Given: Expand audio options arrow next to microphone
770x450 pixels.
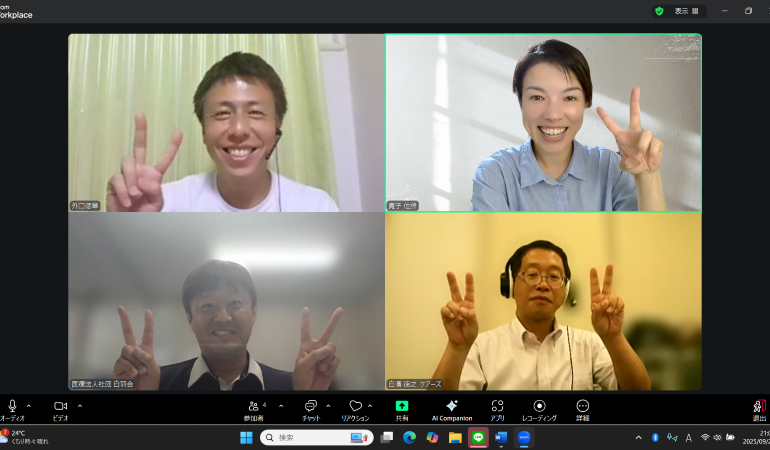Looking at the screenshot, I should pyautogui.click(x=28, y=406).
